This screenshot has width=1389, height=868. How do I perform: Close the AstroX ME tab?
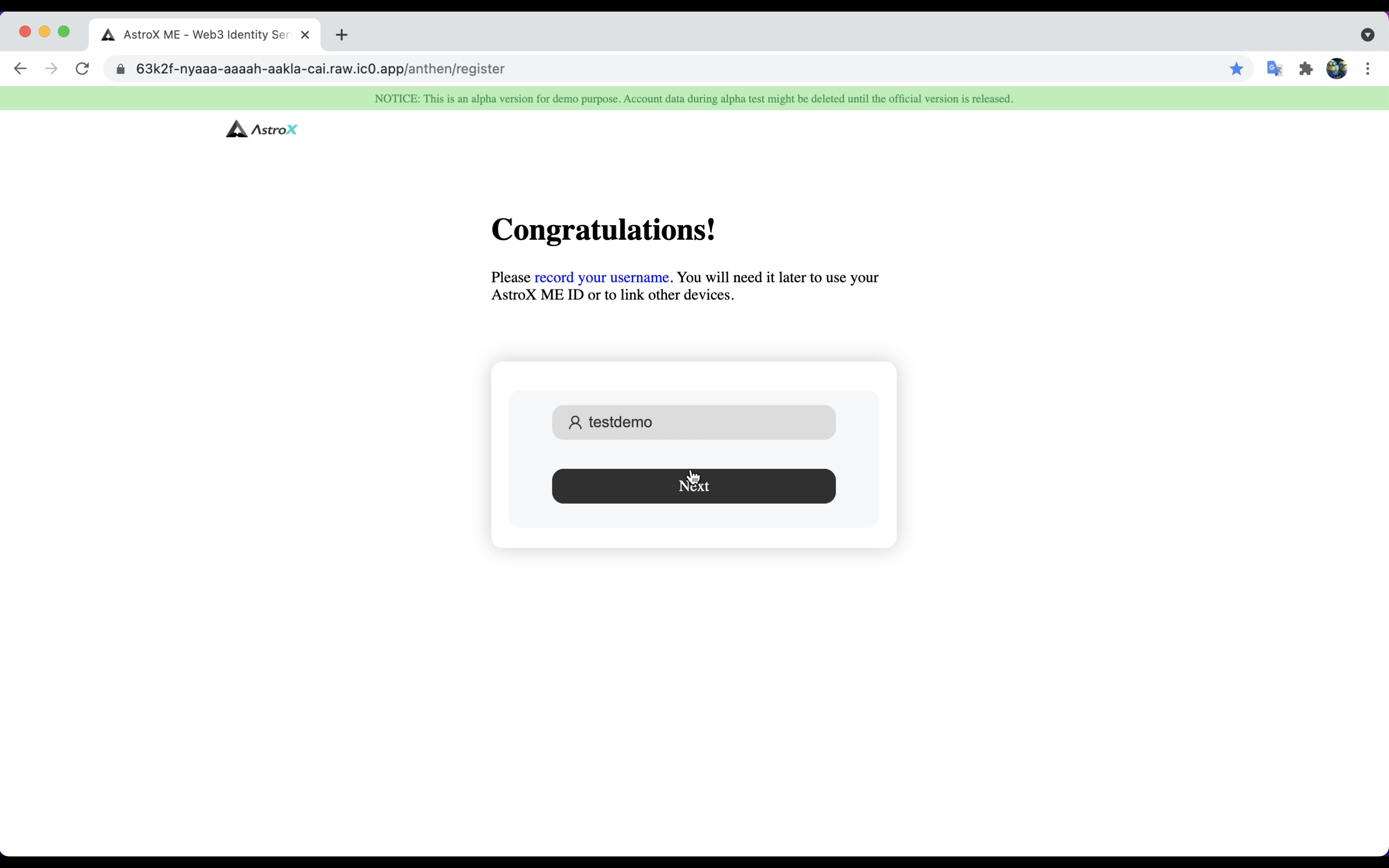coord(305,35)
